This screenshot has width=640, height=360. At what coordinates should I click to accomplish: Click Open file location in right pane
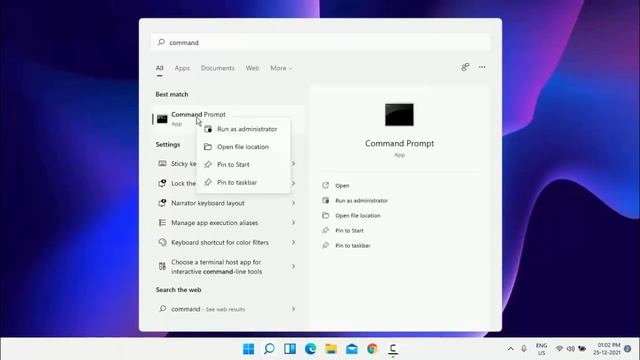(358, 216)
